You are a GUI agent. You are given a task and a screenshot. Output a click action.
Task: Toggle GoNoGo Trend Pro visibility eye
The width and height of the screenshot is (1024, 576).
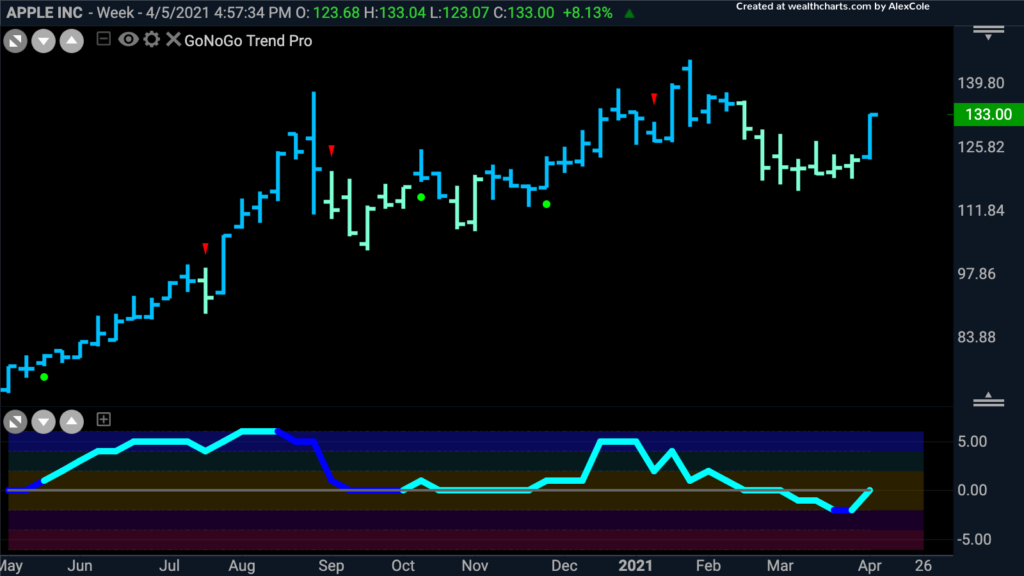coord(128,40)
